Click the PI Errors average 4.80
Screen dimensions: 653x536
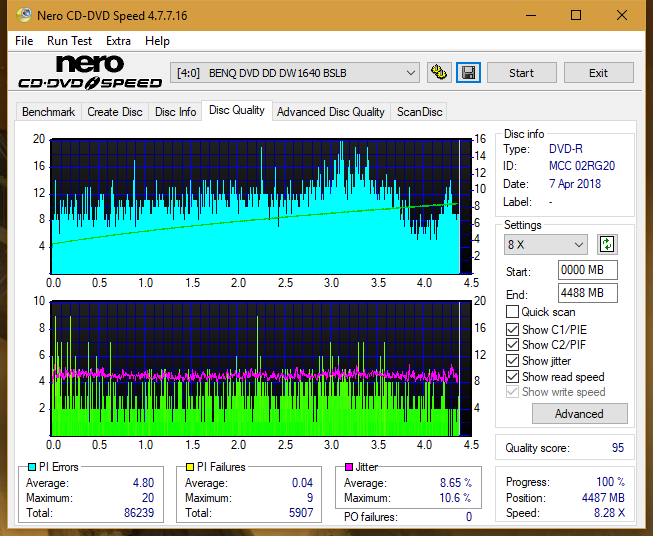[143, 483]
